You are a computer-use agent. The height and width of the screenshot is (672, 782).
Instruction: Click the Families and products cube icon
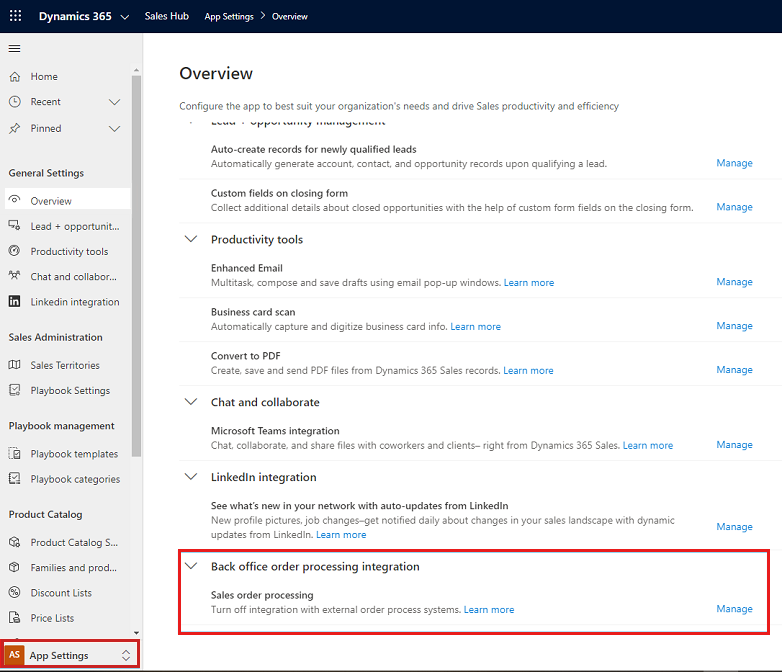pyautogui.click(x=14, y=567)
